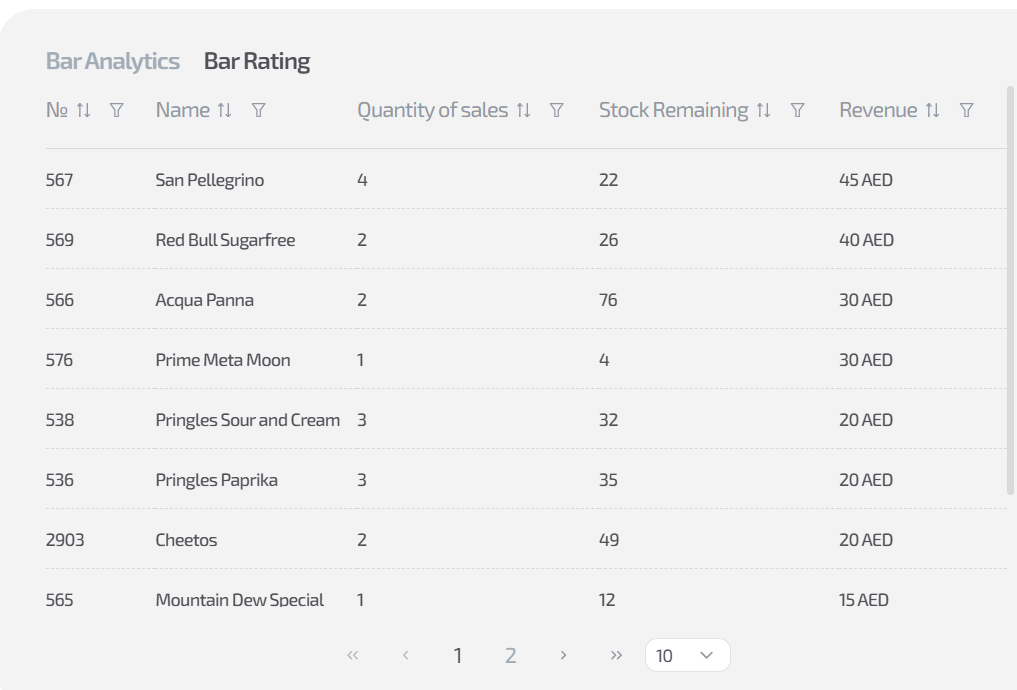Open the Revenue column filter
The width and height of the screenshot is (1017, 690).
(967, 110)
